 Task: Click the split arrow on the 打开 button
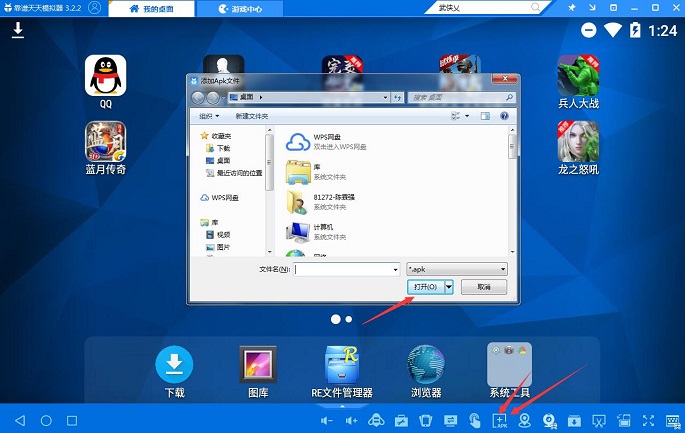pyautogui.click(x=449, y=287)
